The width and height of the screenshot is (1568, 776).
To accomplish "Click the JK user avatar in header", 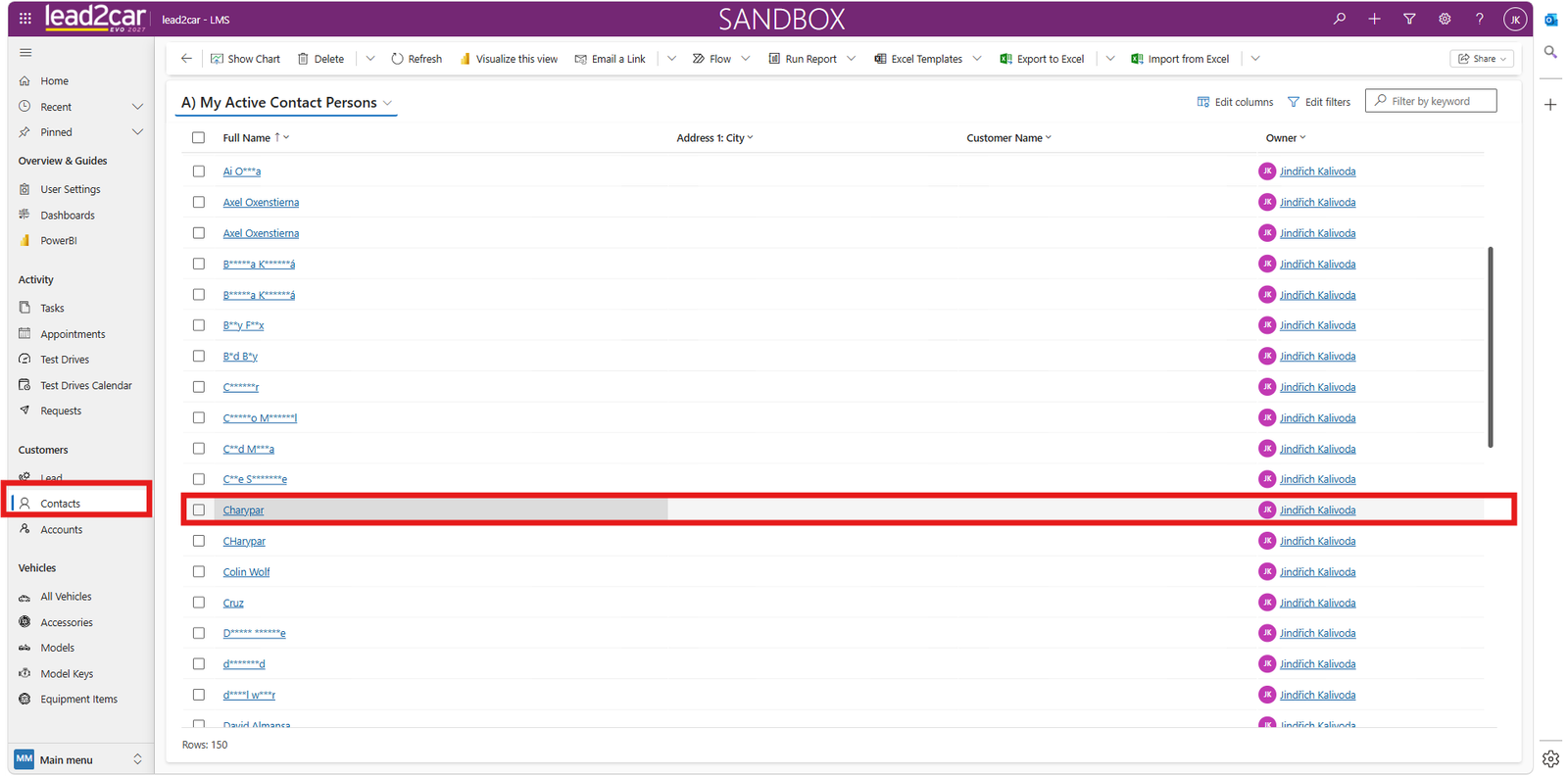I will [x=1515, y=19].
